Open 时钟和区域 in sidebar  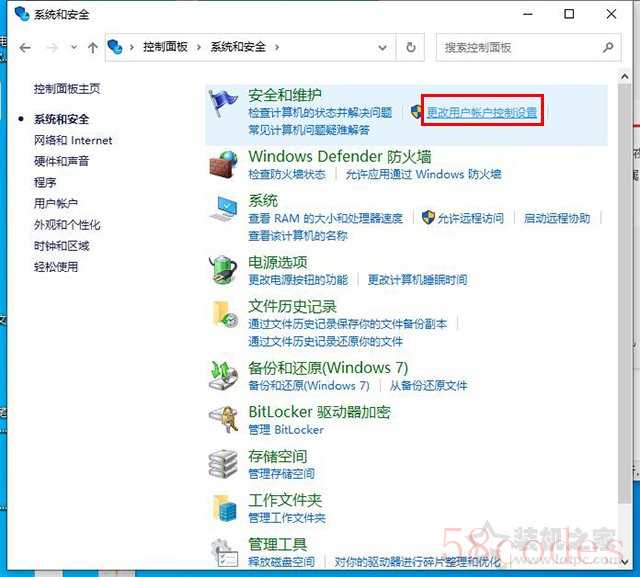pos(61,246)
